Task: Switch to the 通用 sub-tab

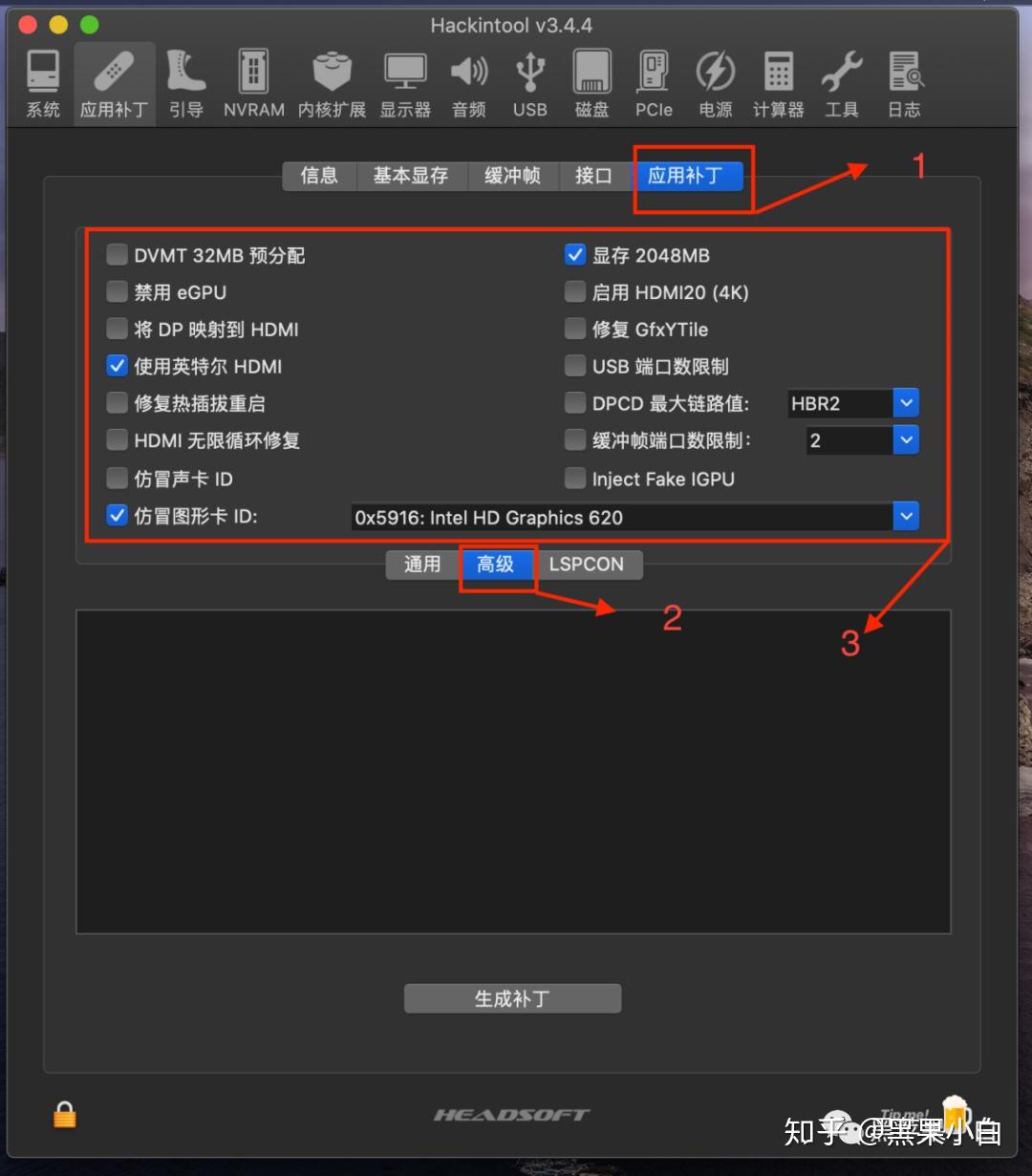Action: [422, 565]
